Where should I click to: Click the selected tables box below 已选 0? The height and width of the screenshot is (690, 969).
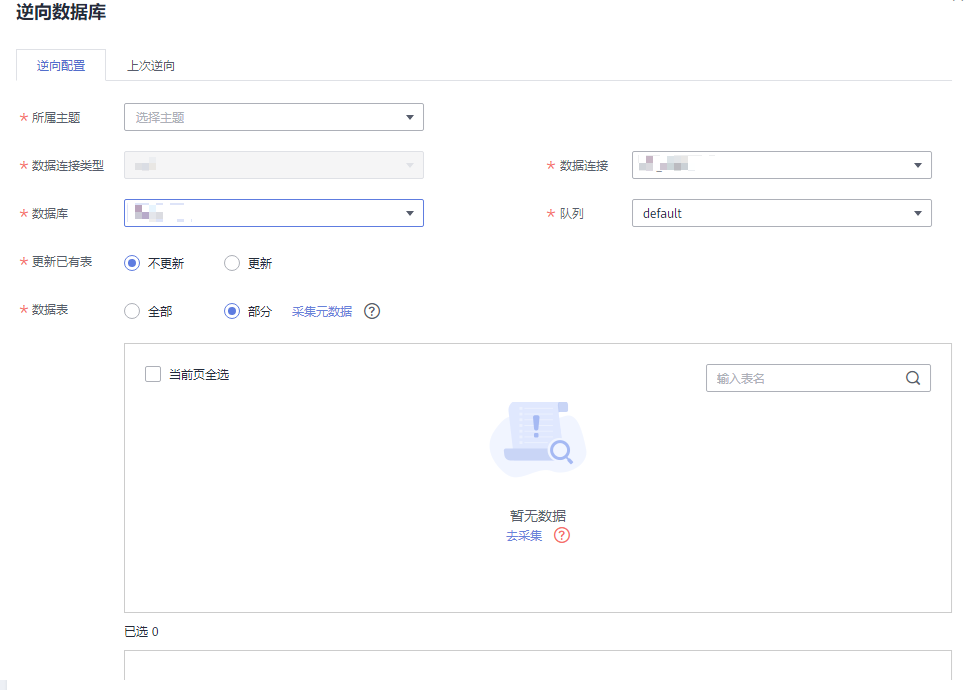[537, 667]
